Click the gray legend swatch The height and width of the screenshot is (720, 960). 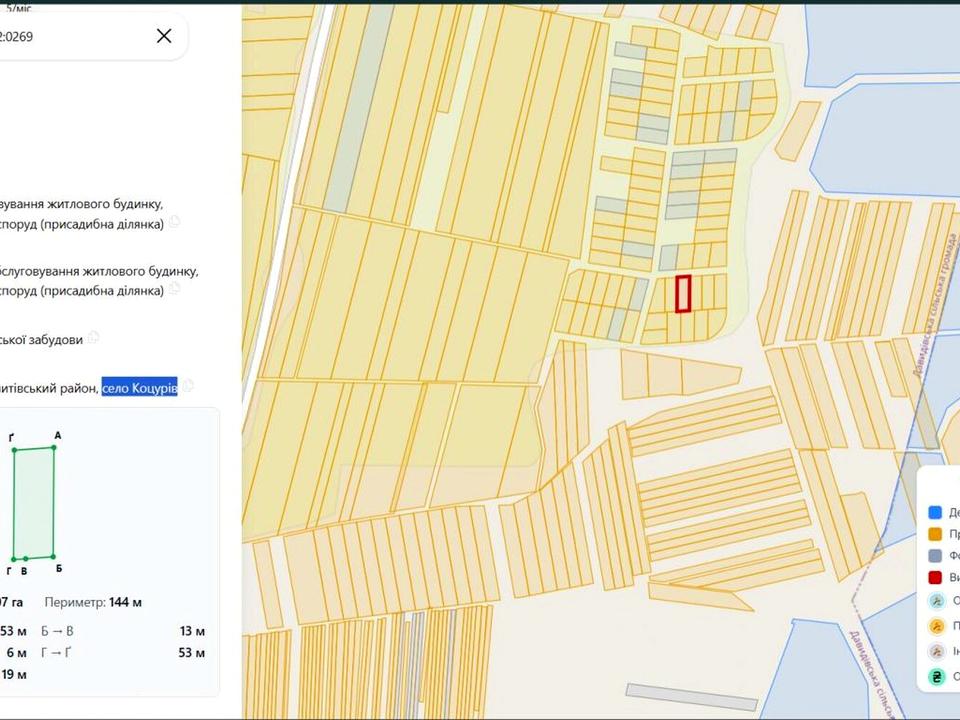[x=935, y=555]
